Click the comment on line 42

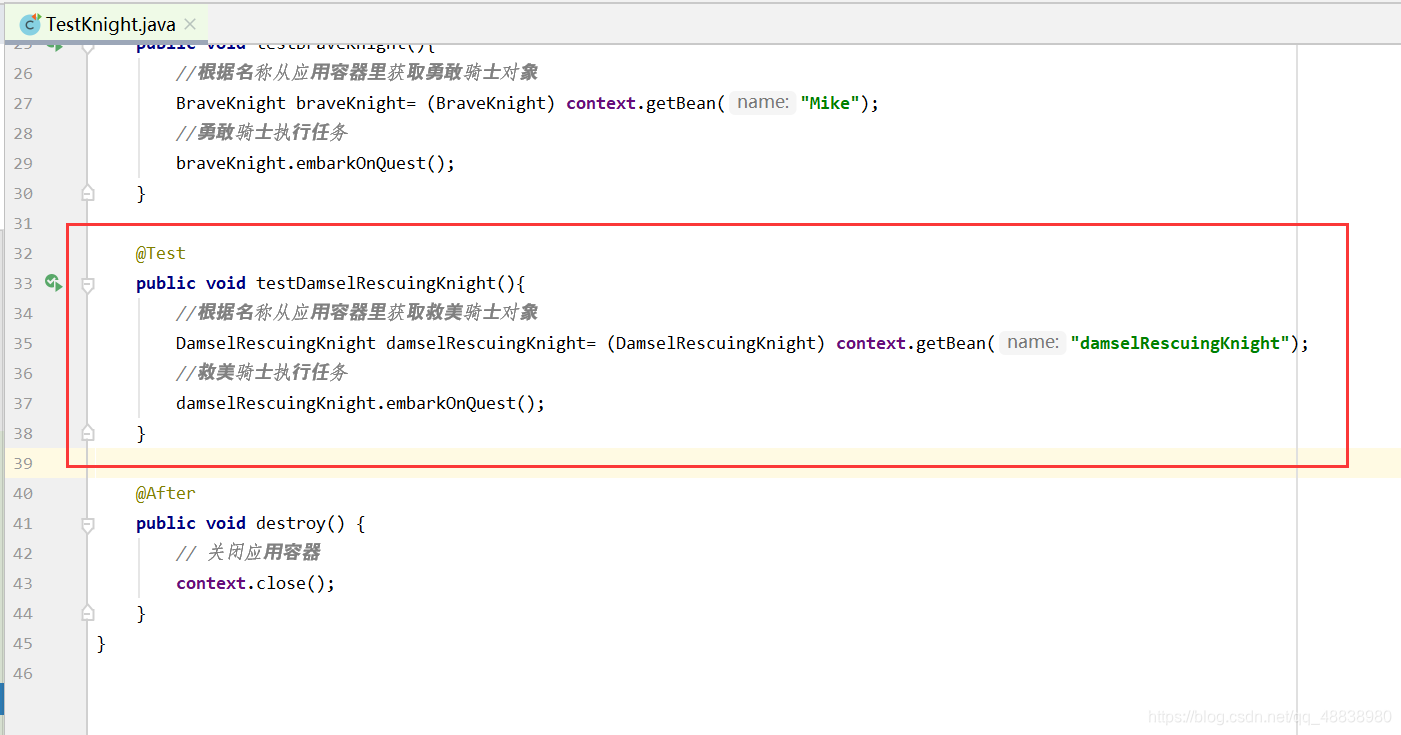click(x=248, y=553)
